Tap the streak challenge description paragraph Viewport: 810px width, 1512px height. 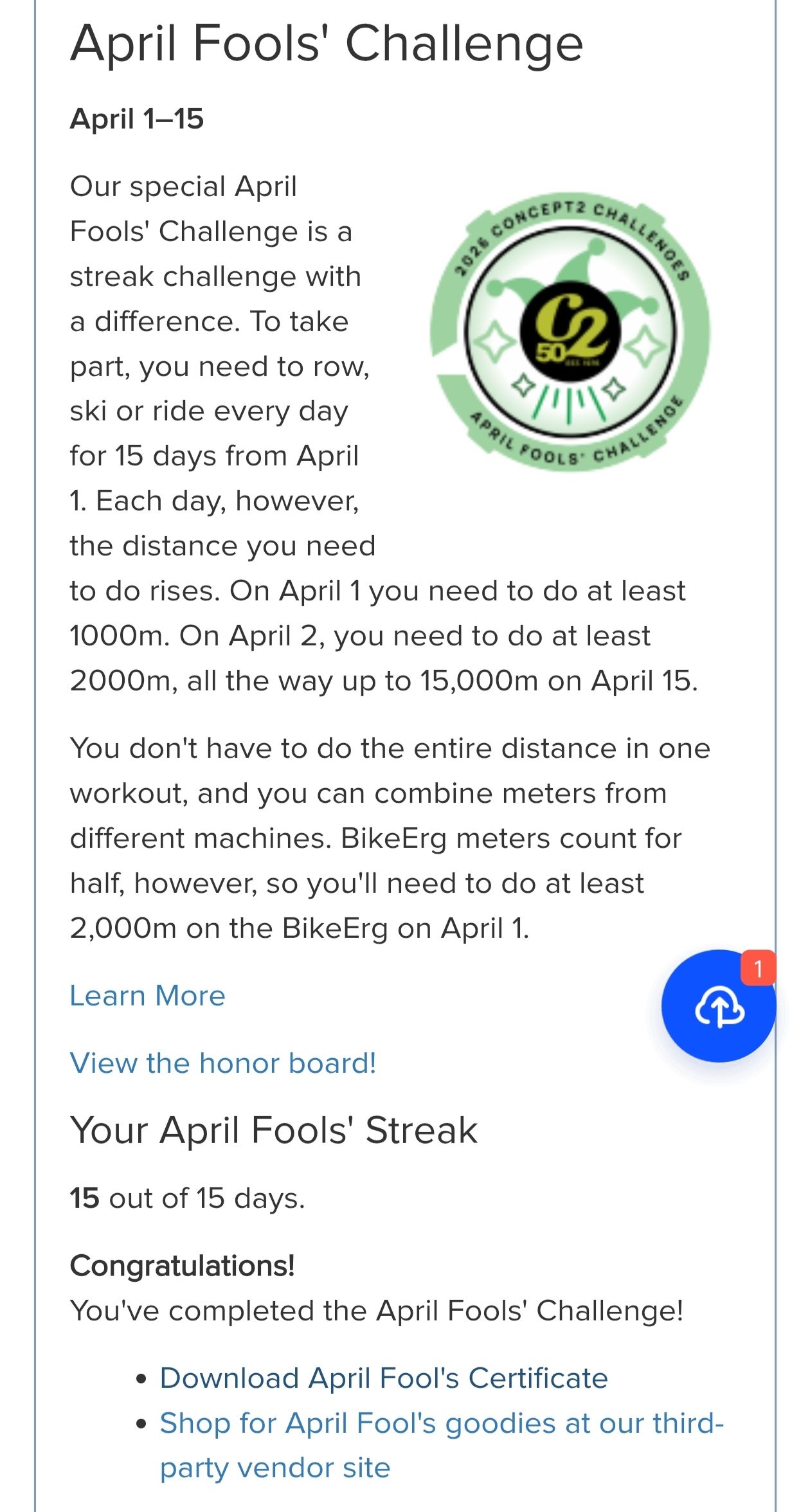click(x=384, y=433)
